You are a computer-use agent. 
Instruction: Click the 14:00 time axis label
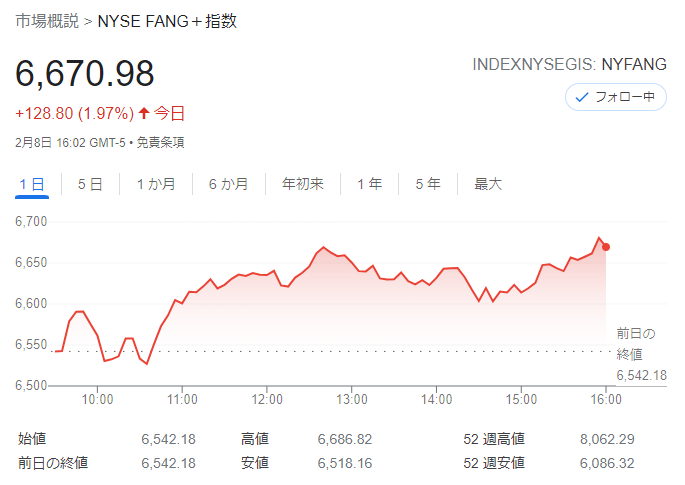[436, 399]
